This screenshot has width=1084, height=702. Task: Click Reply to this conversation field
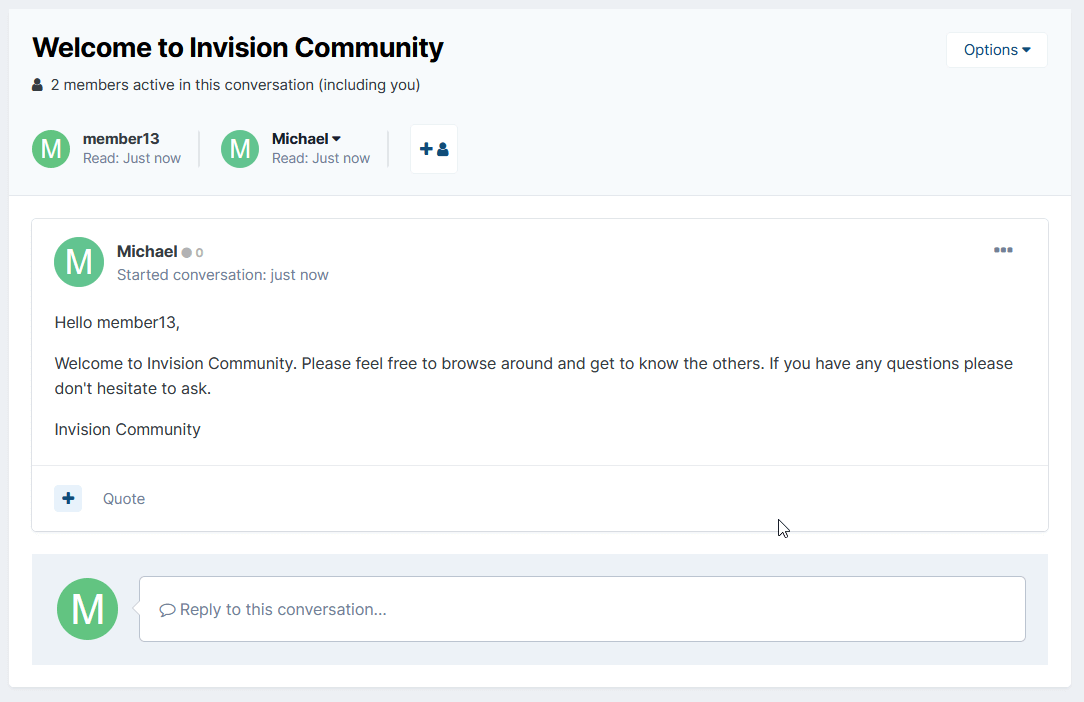pos(582,609)
